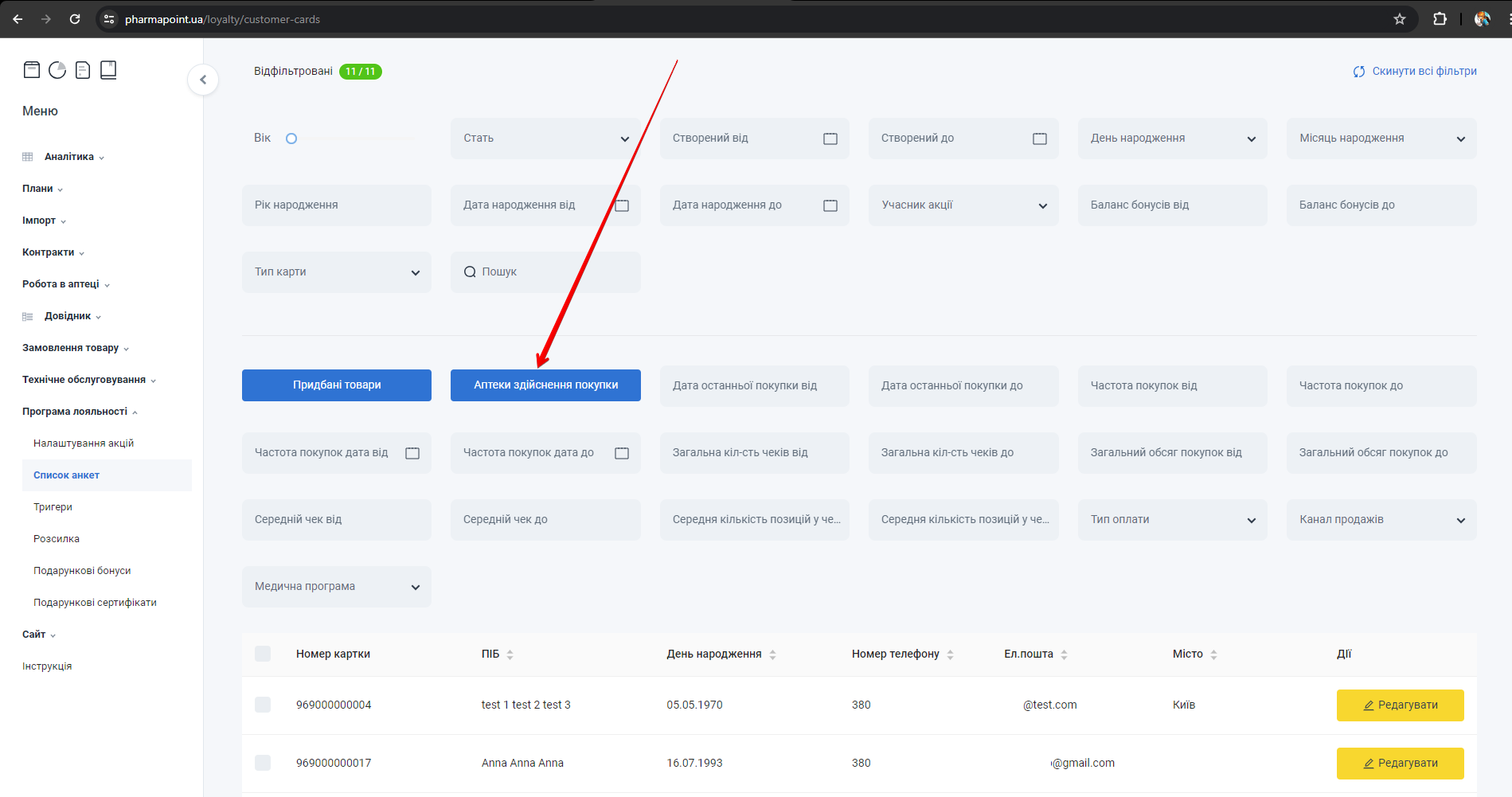Check the row checkbox for Anna Anna Anna
The image size is (1512, 797).
[263, 763]
